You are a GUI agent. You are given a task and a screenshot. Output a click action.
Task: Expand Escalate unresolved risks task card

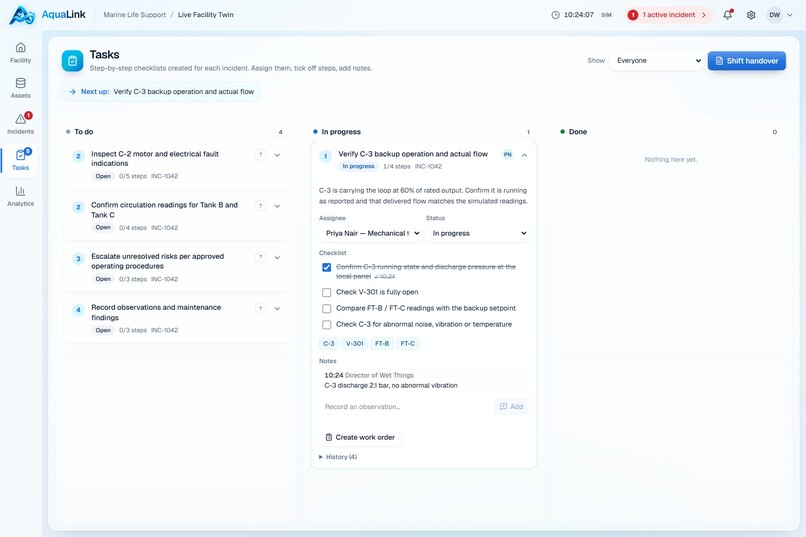(277, 257)
